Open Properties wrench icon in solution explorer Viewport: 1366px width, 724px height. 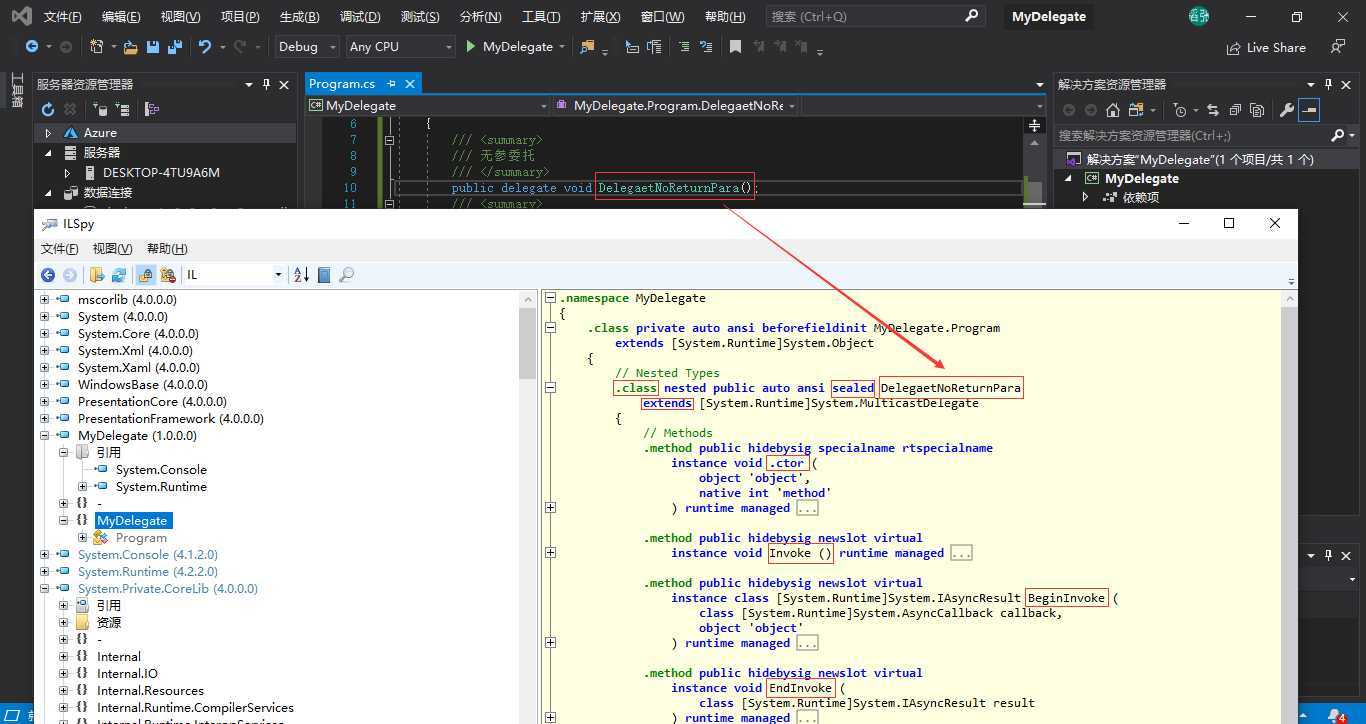pyautogui.click(x=1287, y=110)
